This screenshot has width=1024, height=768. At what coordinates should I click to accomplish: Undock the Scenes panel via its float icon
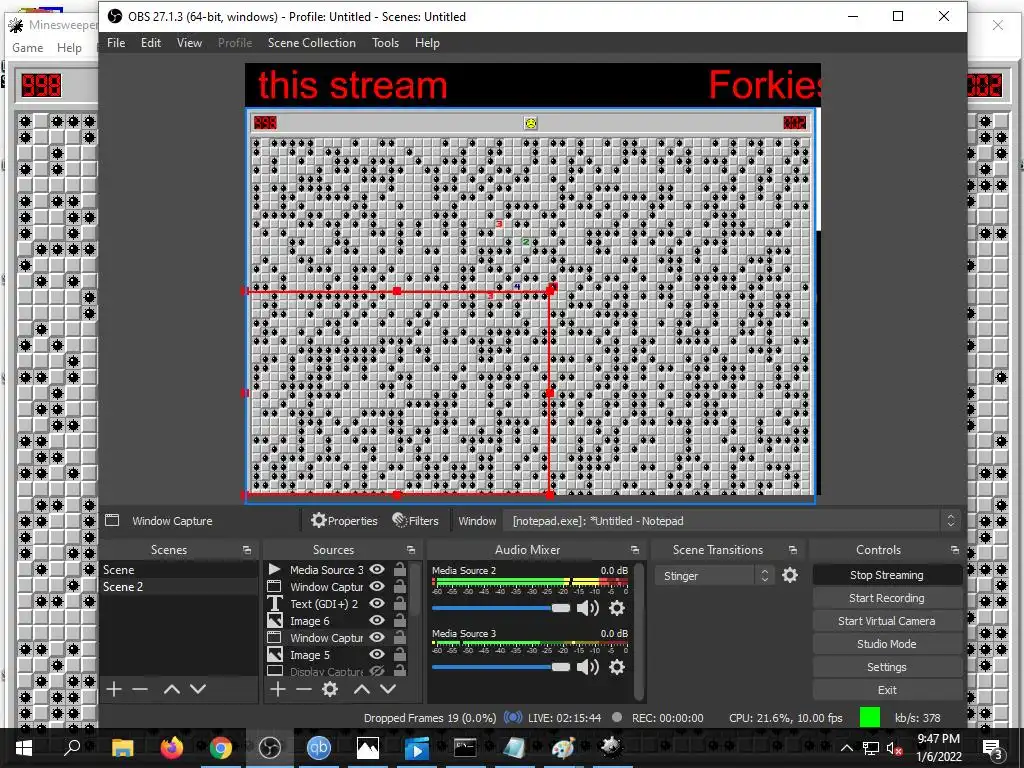pos(247,551)
